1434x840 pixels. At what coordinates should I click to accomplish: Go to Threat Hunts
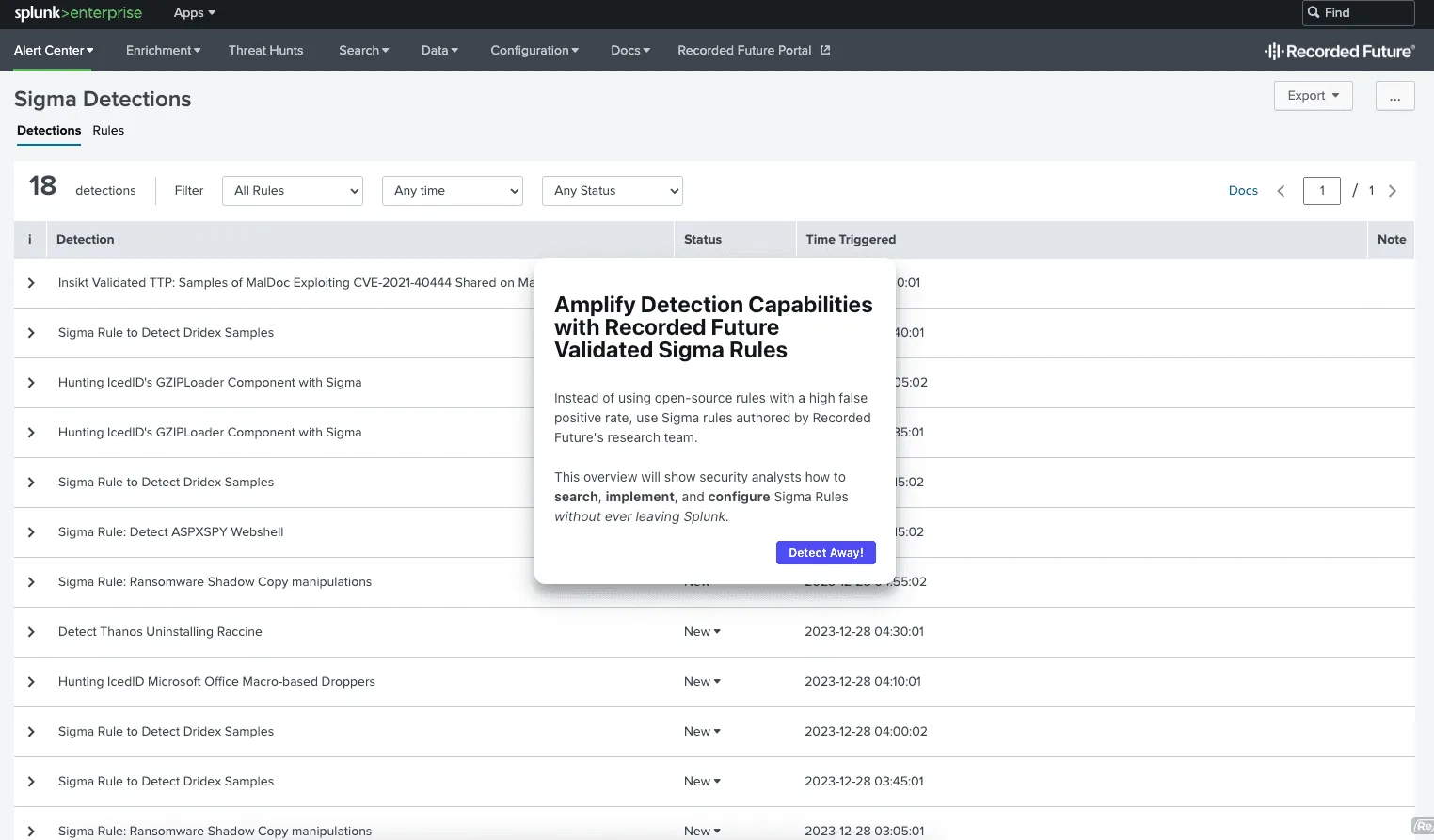pyautogui.click(x=266, y=51)
